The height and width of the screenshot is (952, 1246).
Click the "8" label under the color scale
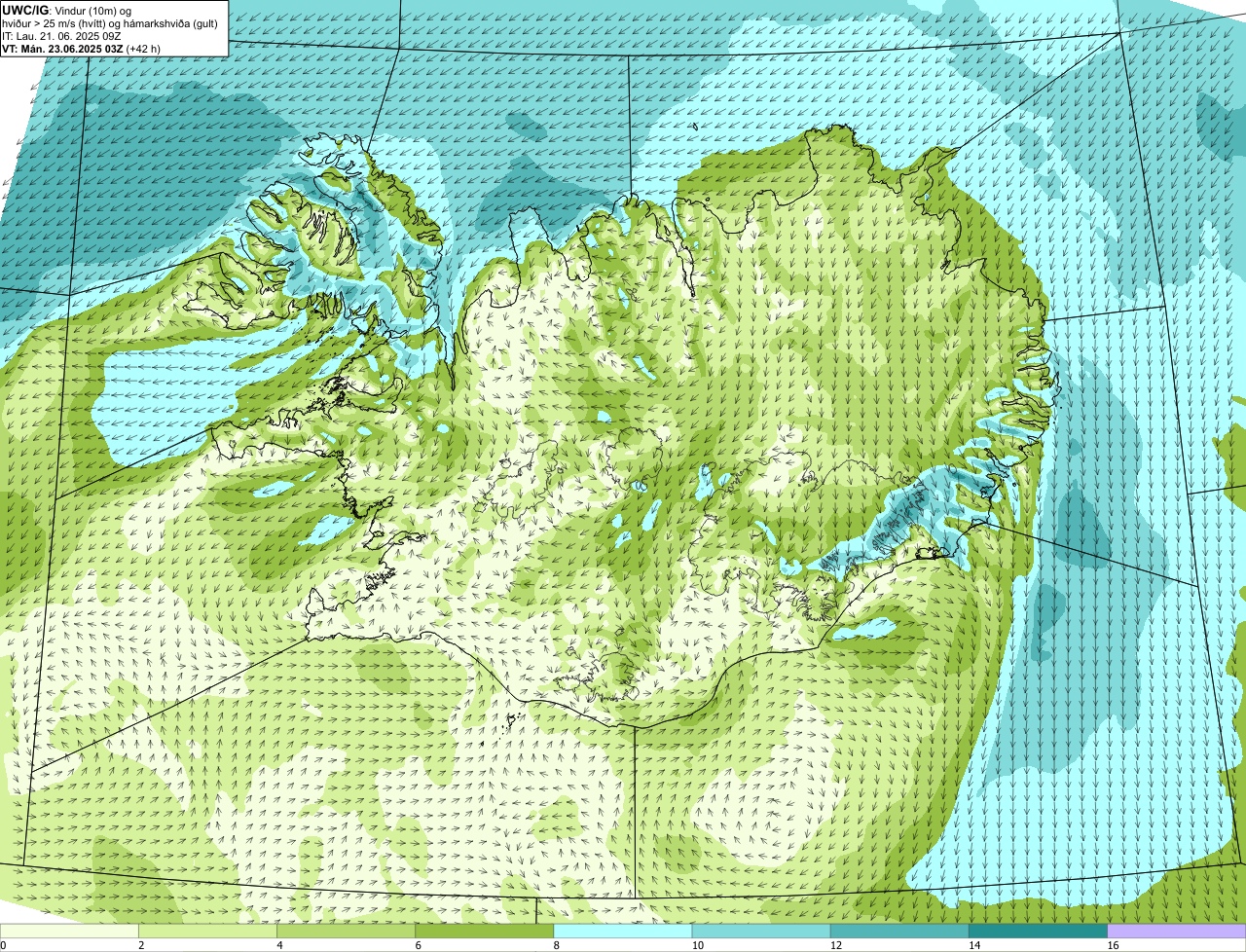(x=557, y=945)
